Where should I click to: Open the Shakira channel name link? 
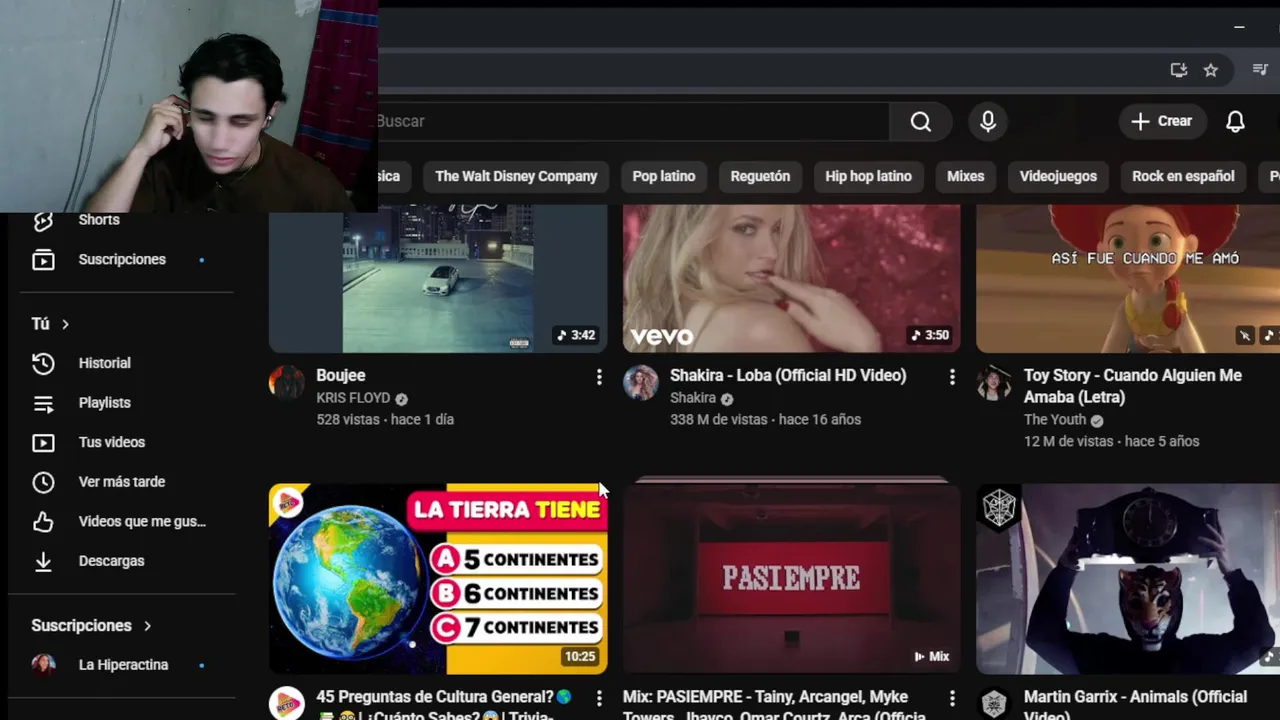693,398
